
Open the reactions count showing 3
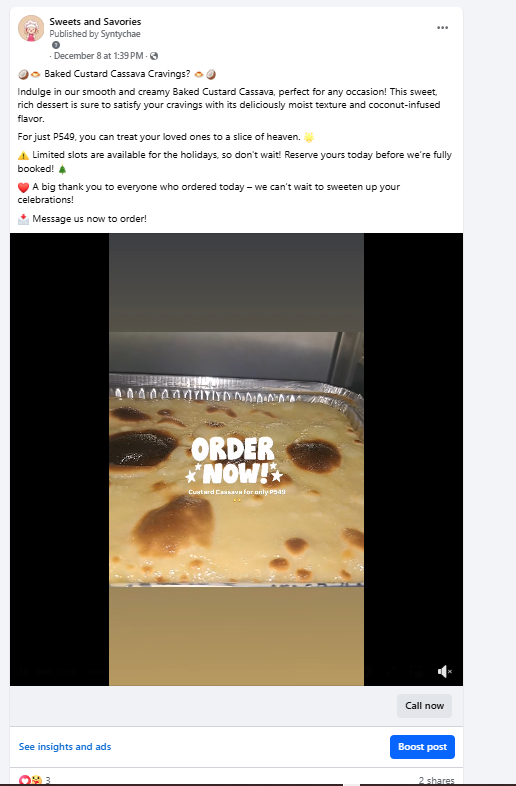click(x=48, y=780)
